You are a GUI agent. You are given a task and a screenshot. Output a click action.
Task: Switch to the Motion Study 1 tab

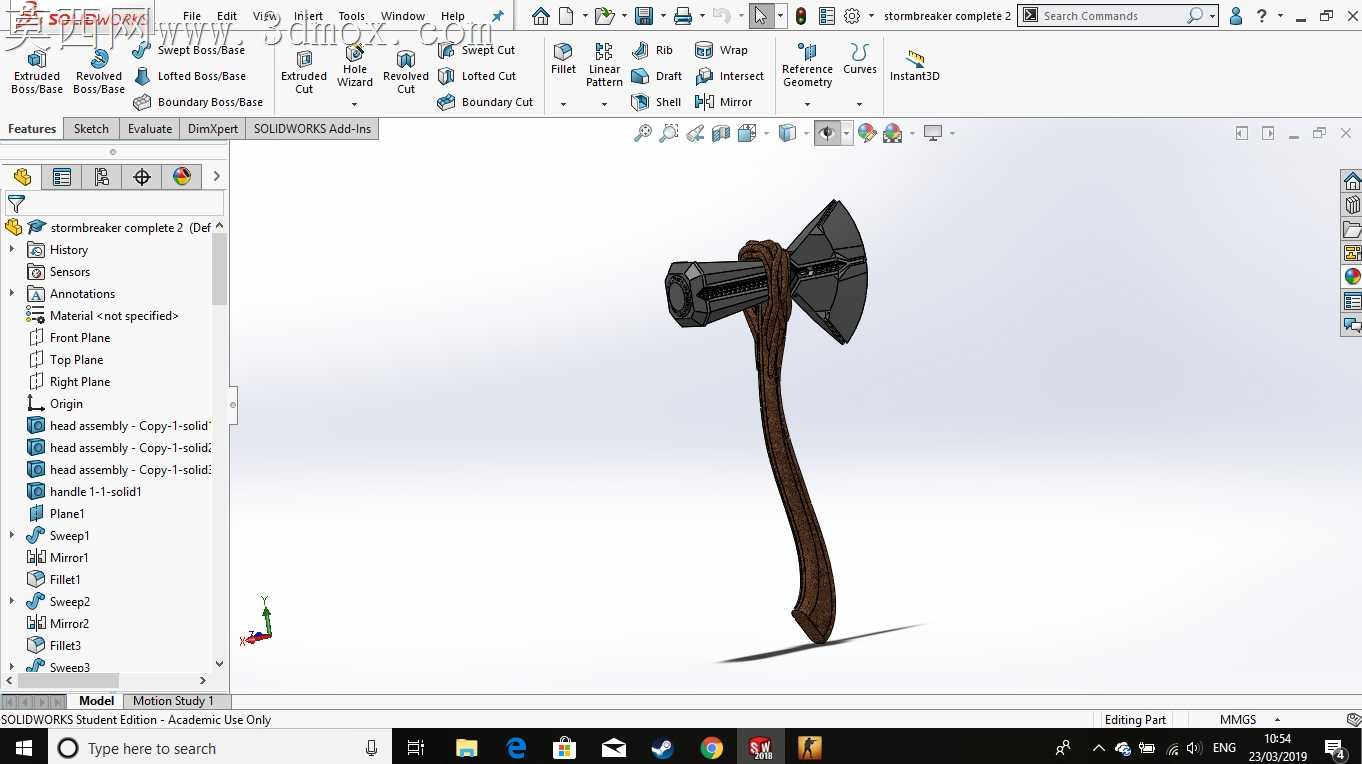click(x=173, y=701)
